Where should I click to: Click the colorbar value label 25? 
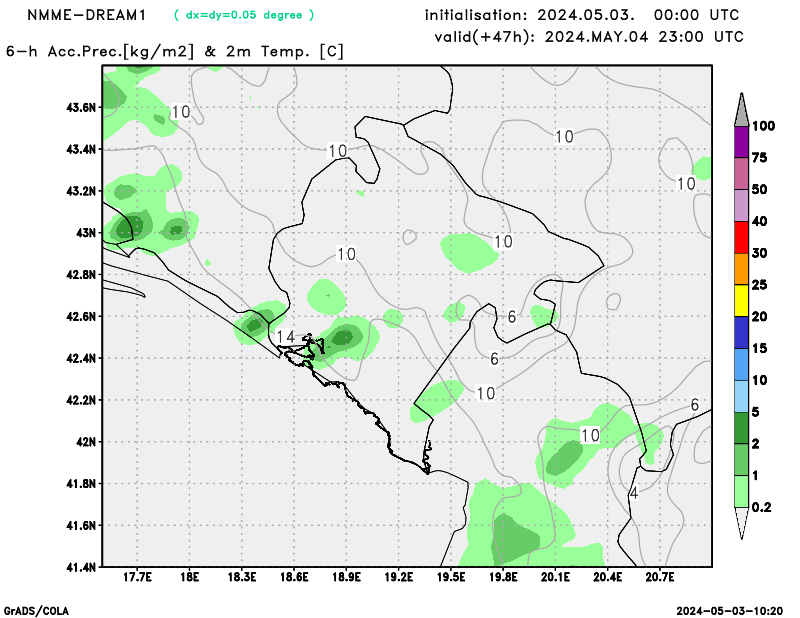(x=760, y=285)
